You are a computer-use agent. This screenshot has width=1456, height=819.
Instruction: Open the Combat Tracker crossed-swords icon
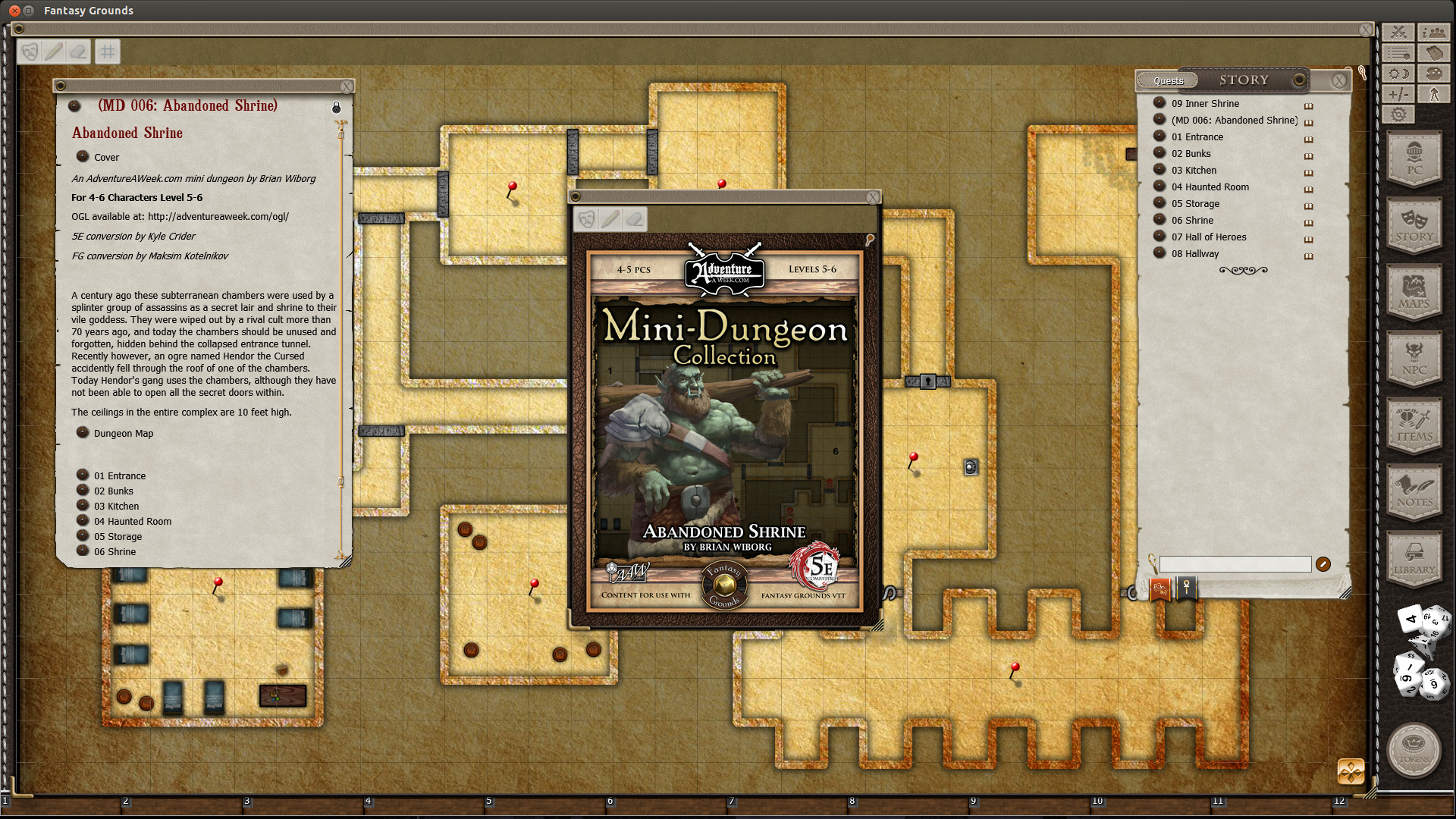tap(1398, 32)
